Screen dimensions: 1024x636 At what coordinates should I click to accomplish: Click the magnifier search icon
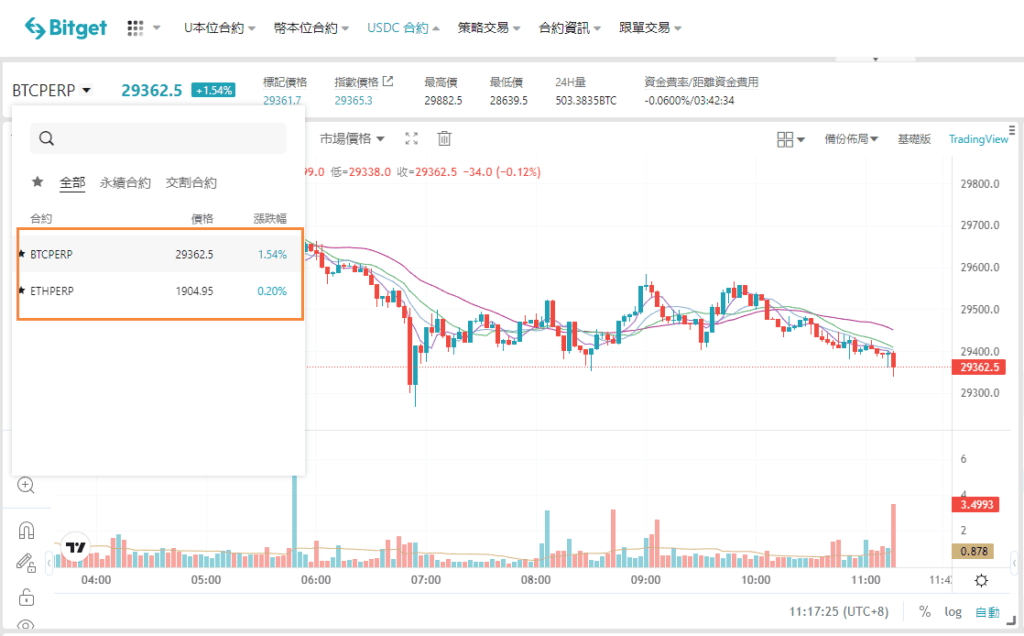point(46,138)
